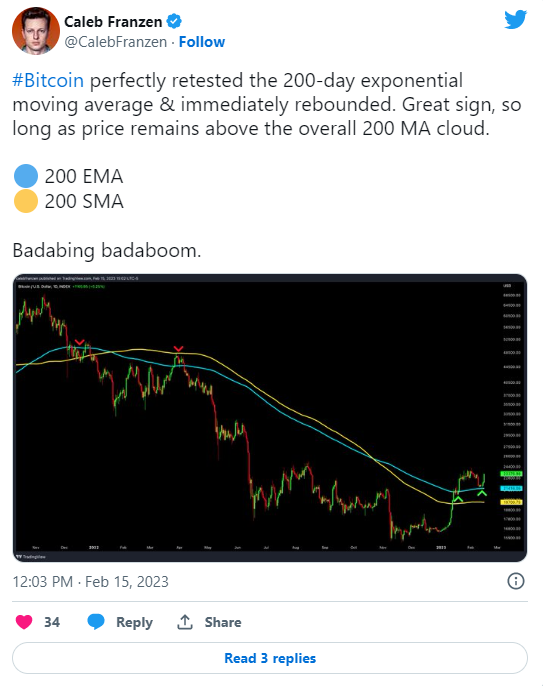Click the share upload arrow icon

click(x=185, y=622)
